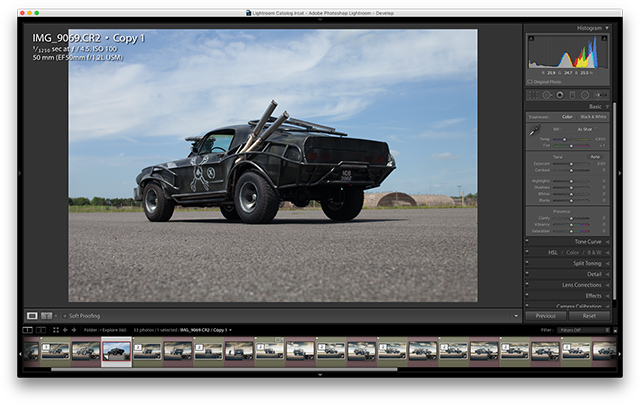This screenshot has width=640, height=404.
Task: Click the Previous button
Action: click(x=545, y=316)
